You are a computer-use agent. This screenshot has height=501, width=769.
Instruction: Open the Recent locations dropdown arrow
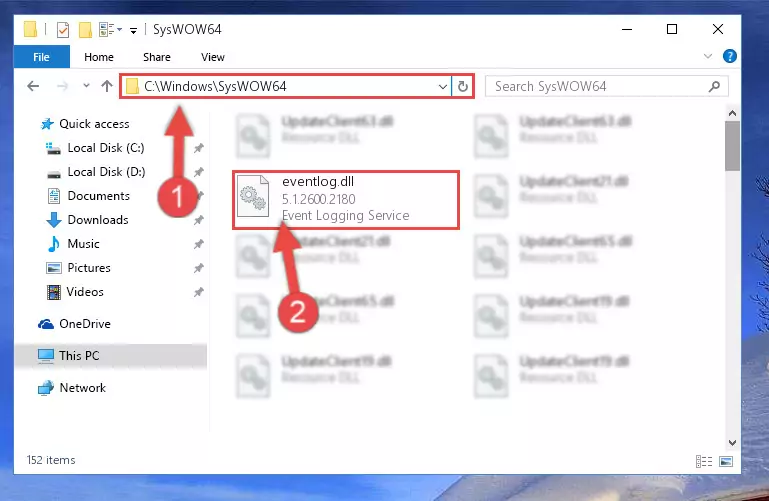coord(86,86)
